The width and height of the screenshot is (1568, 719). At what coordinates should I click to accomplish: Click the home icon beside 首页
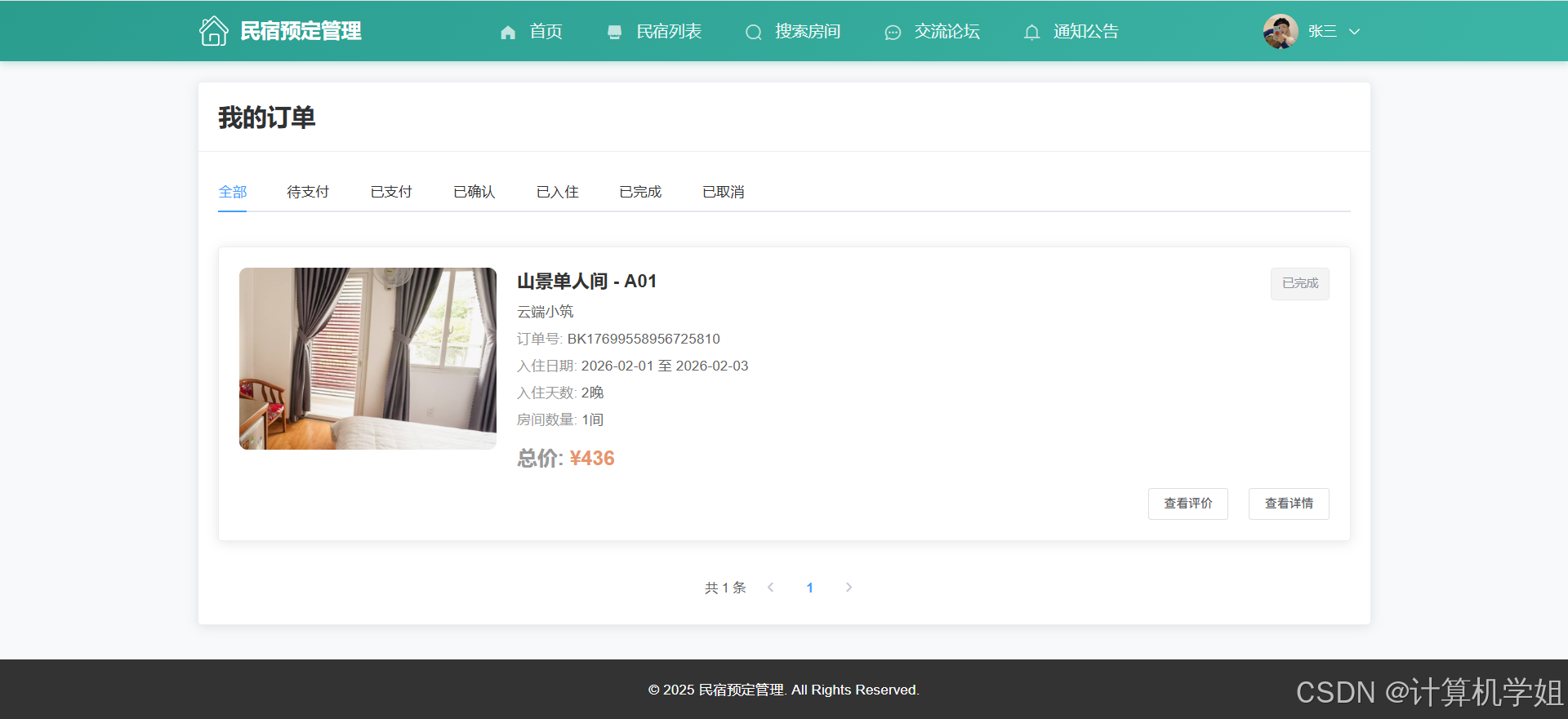[508, 32]
